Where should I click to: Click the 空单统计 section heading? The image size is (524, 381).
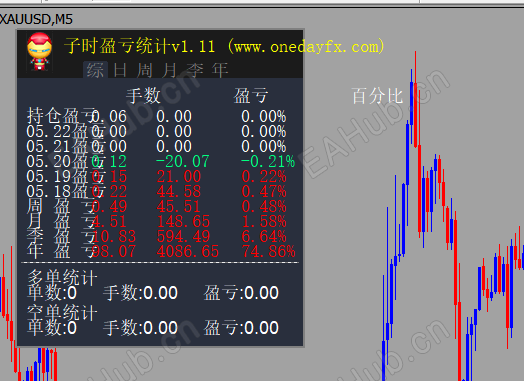(x=62, y=312)
